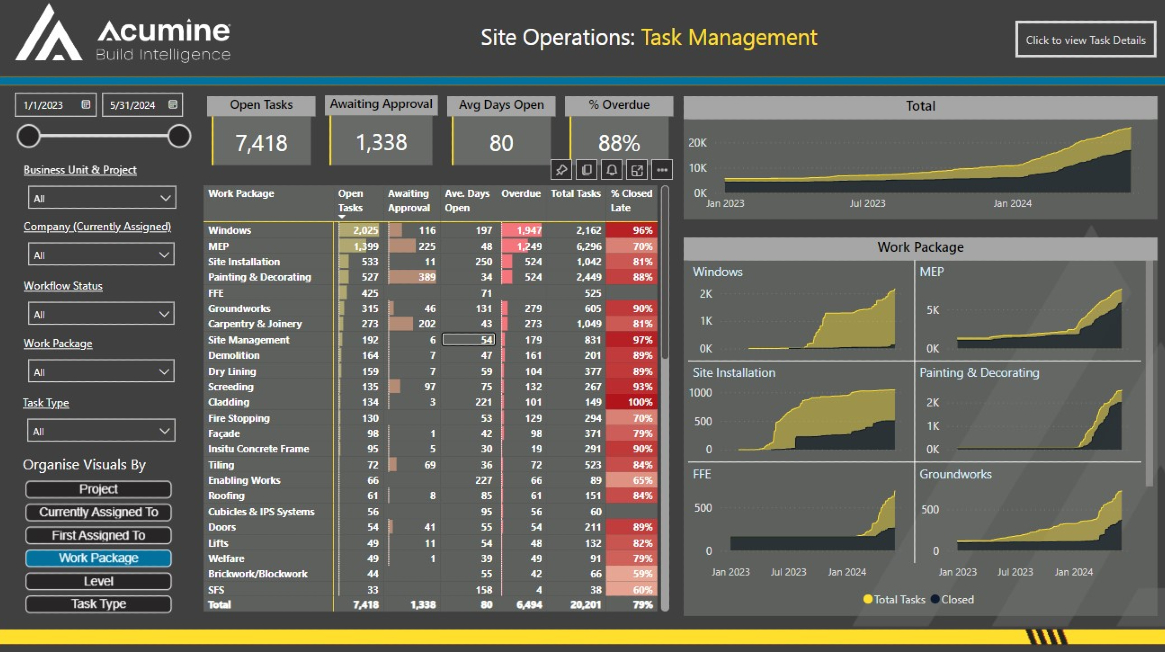Pin the % Overdue visual to dashboard

pos(562,169)
